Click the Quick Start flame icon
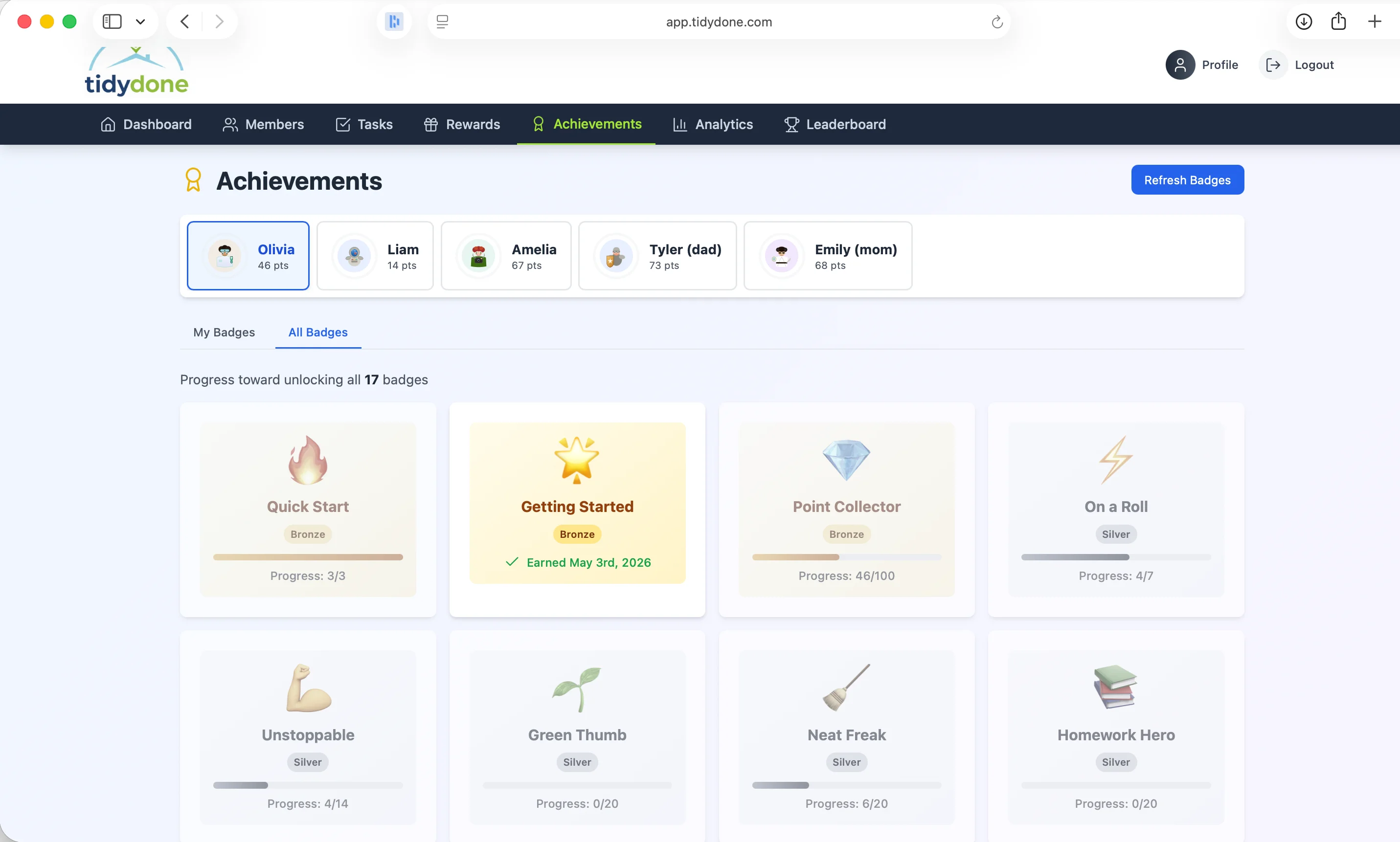The height and width of the screenshot is (842, 1400). point(308,460)
